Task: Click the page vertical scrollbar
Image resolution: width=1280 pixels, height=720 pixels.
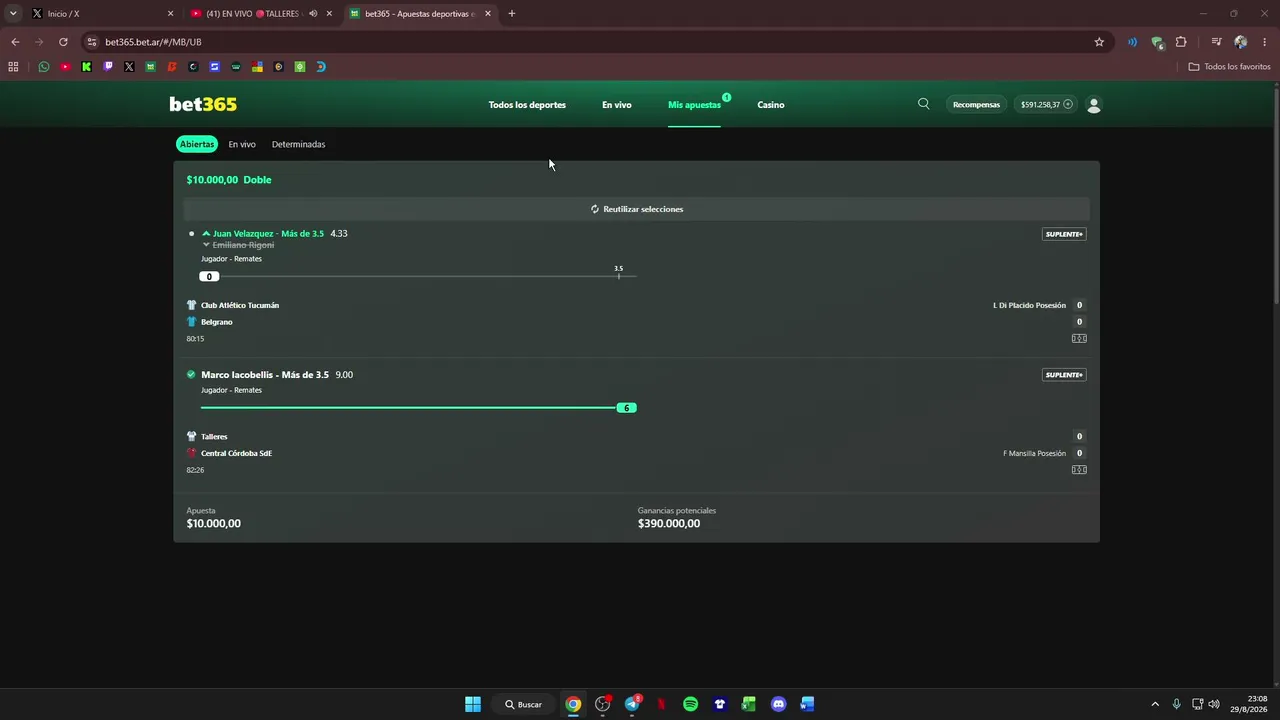Action: (1276, 195)
